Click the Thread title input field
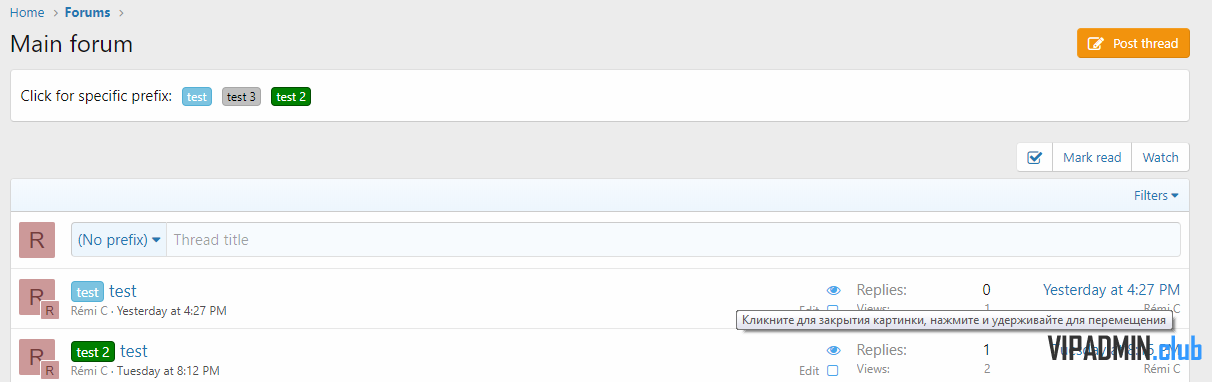Viewport: 1212px width, 382px height. (673, 240)
